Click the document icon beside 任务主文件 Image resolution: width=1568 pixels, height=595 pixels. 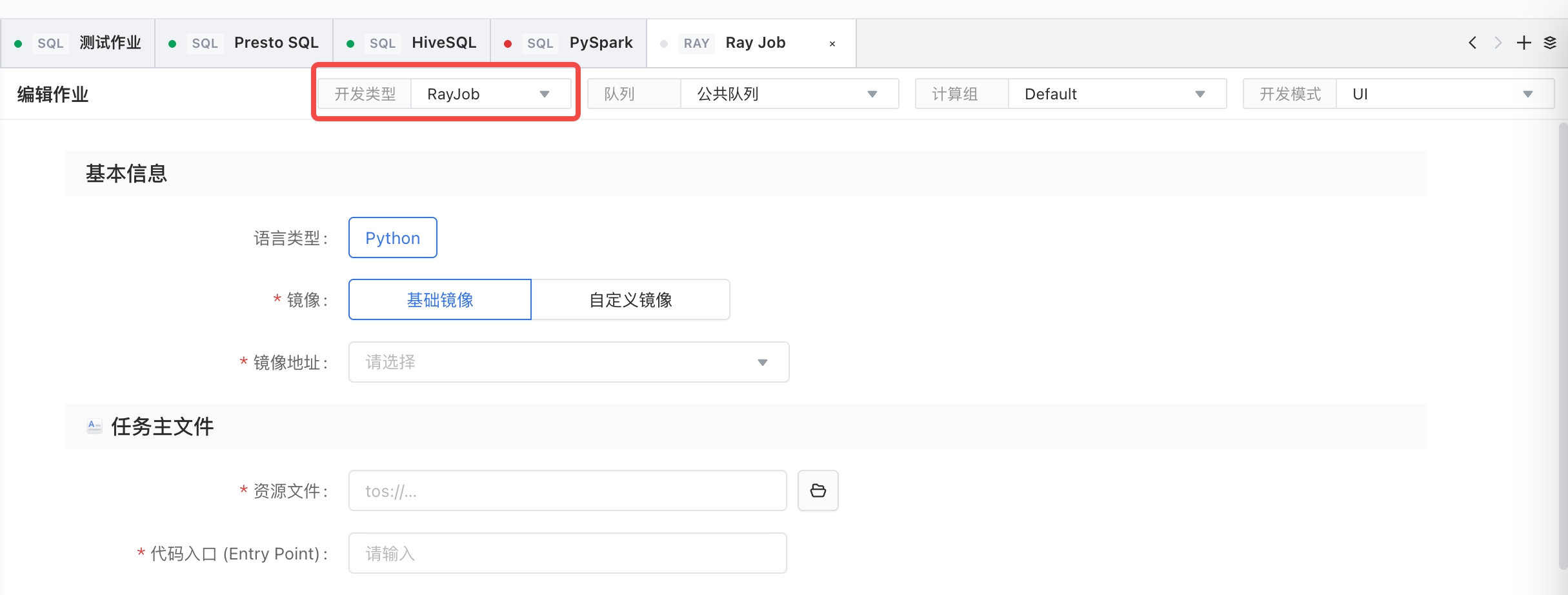tap(94, 426)
